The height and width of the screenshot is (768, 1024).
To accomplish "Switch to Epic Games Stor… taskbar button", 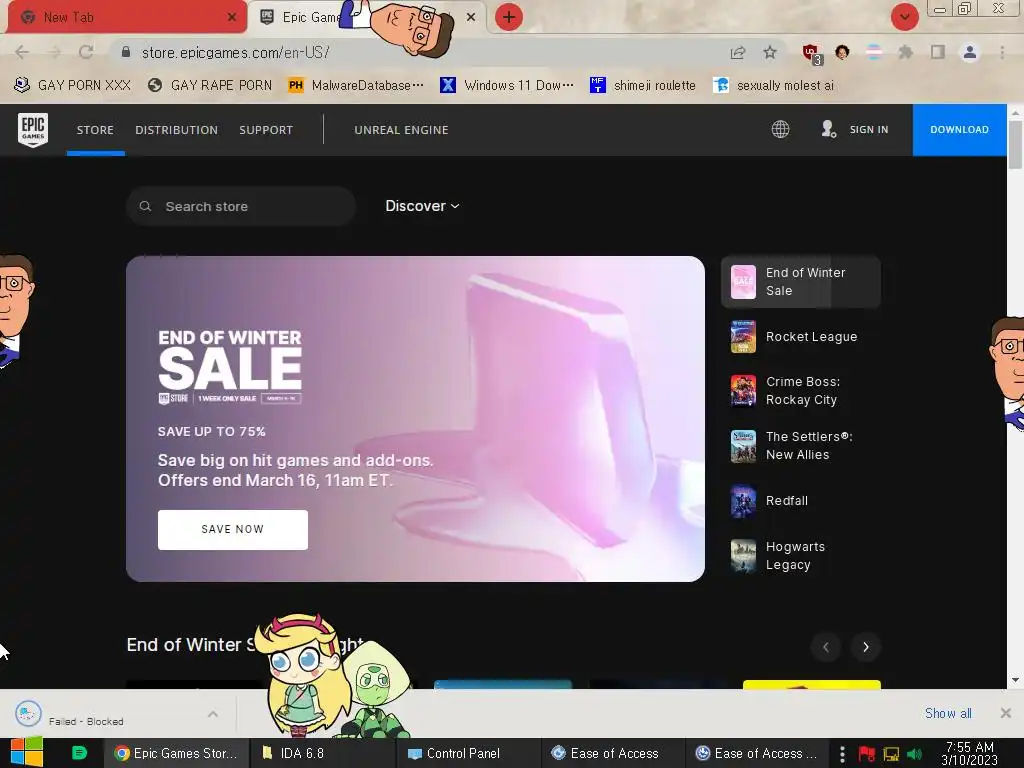I will coord(177,753).
